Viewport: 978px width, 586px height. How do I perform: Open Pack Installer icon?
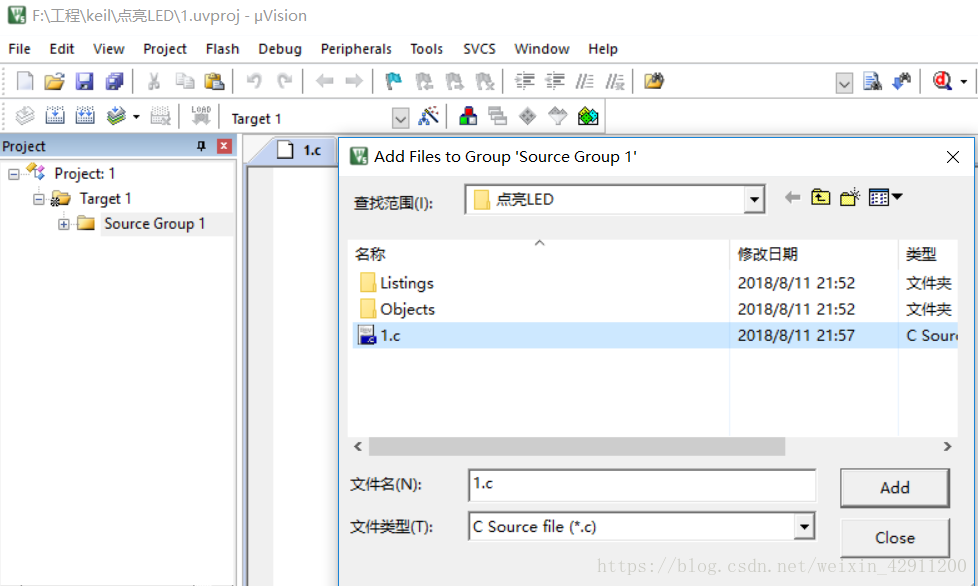[x=588, y=116]
